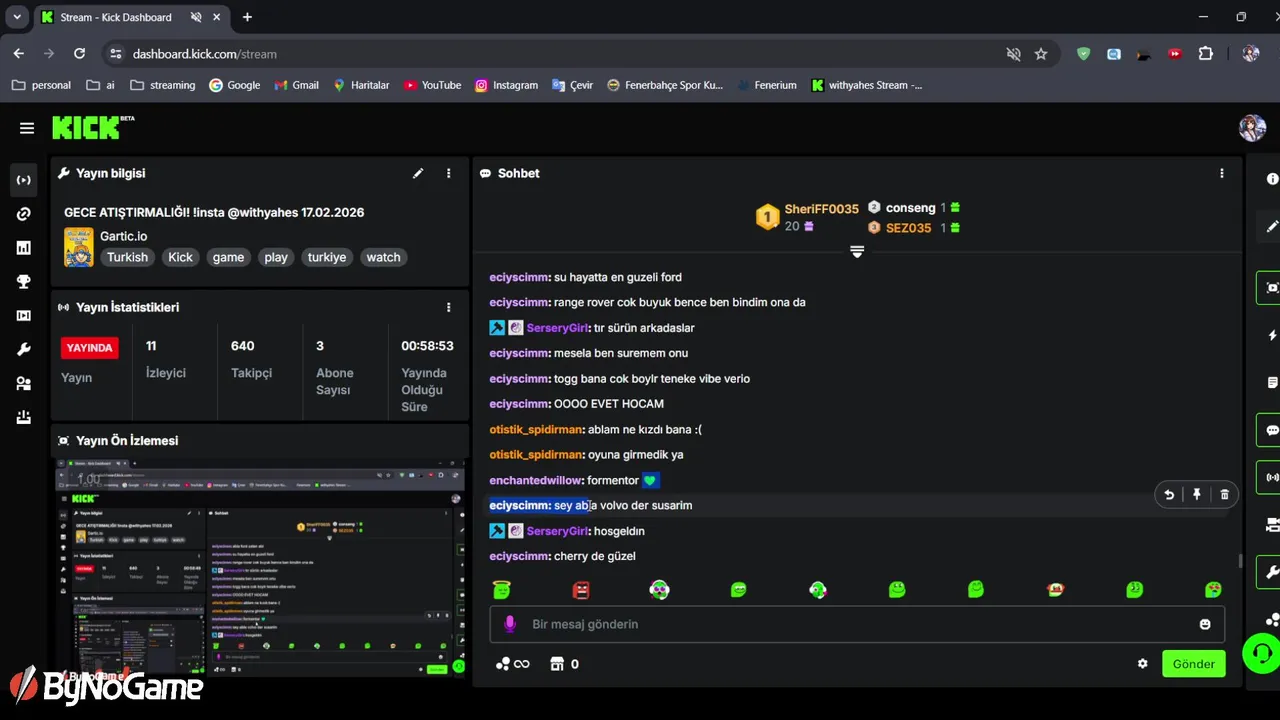Open the gift shop icon showing 0
Viewport: 1280px width, 720px height.
pyautogui.click(x=565, y=664)
